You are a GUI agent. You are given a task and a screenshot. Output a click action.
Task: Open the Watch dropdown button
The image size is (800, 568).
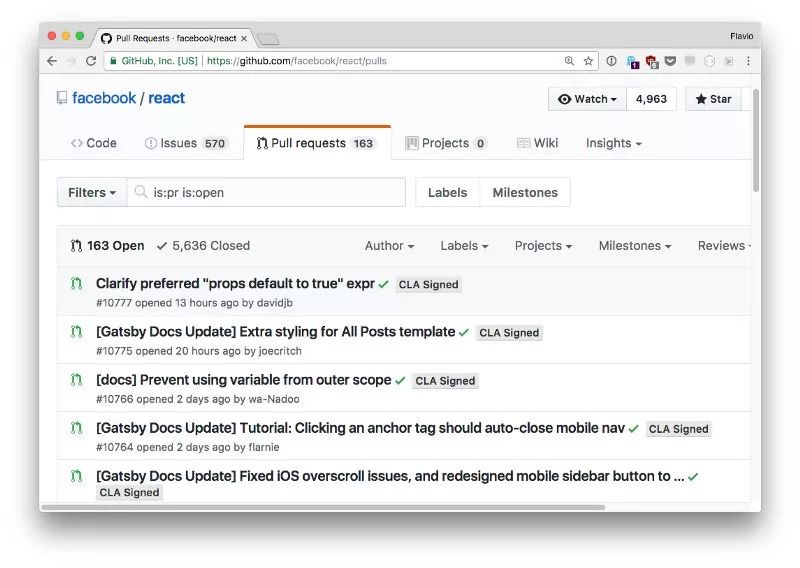point(587,99)
